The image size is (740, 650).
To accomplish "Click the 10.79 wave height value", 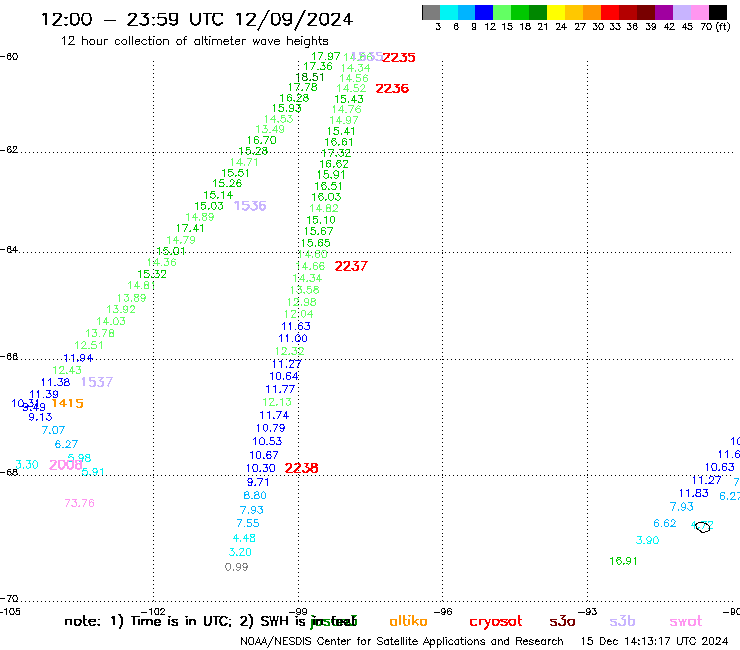I will coord(270,428).
